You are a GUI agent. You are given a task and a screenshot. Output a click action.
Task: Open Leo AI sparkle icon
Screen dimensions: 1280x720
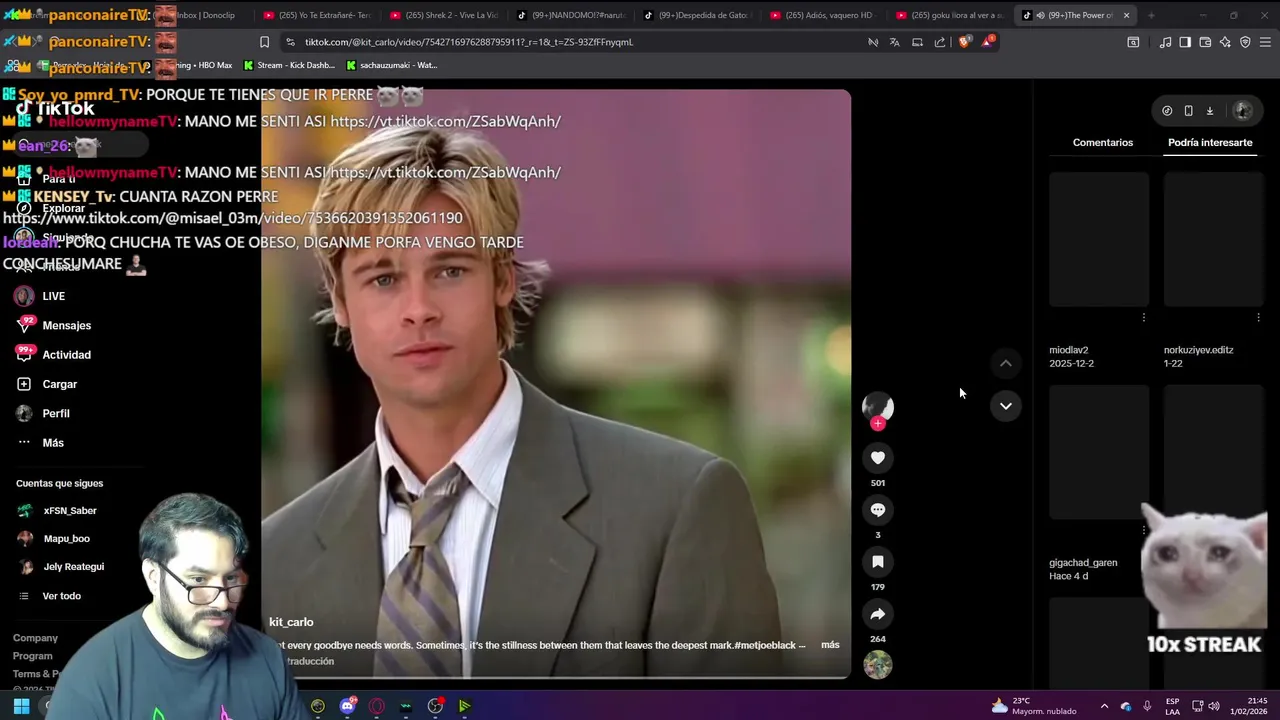(x=1225, y=42)
